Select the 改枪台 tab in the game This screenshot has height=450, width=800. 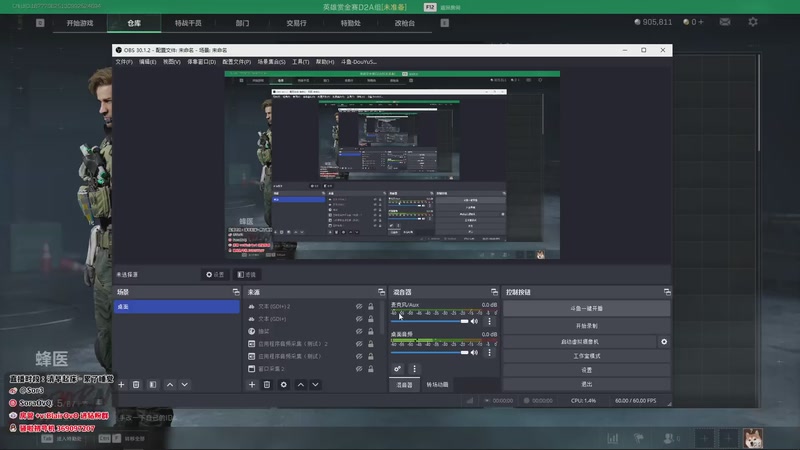[405, 23]
